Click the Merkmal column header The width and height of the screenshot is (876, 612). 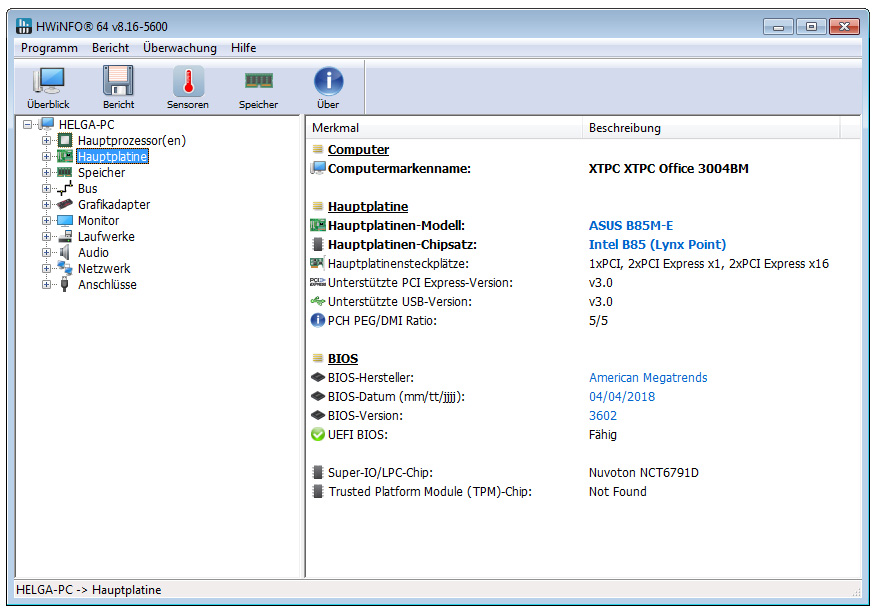click(336, 128)
